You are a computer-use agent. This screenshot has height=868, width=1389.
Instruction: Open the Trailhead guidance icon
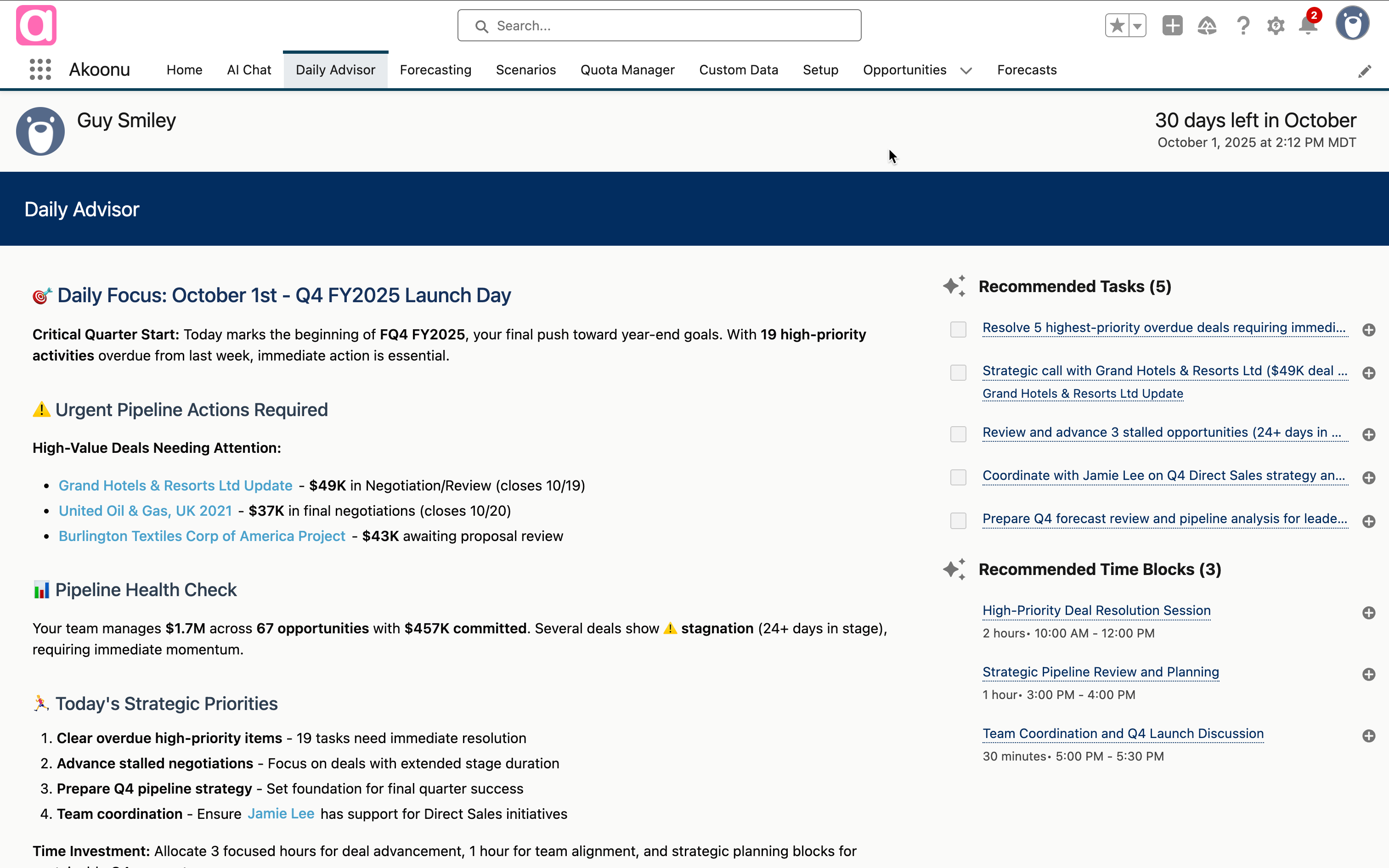point(1207,26)
